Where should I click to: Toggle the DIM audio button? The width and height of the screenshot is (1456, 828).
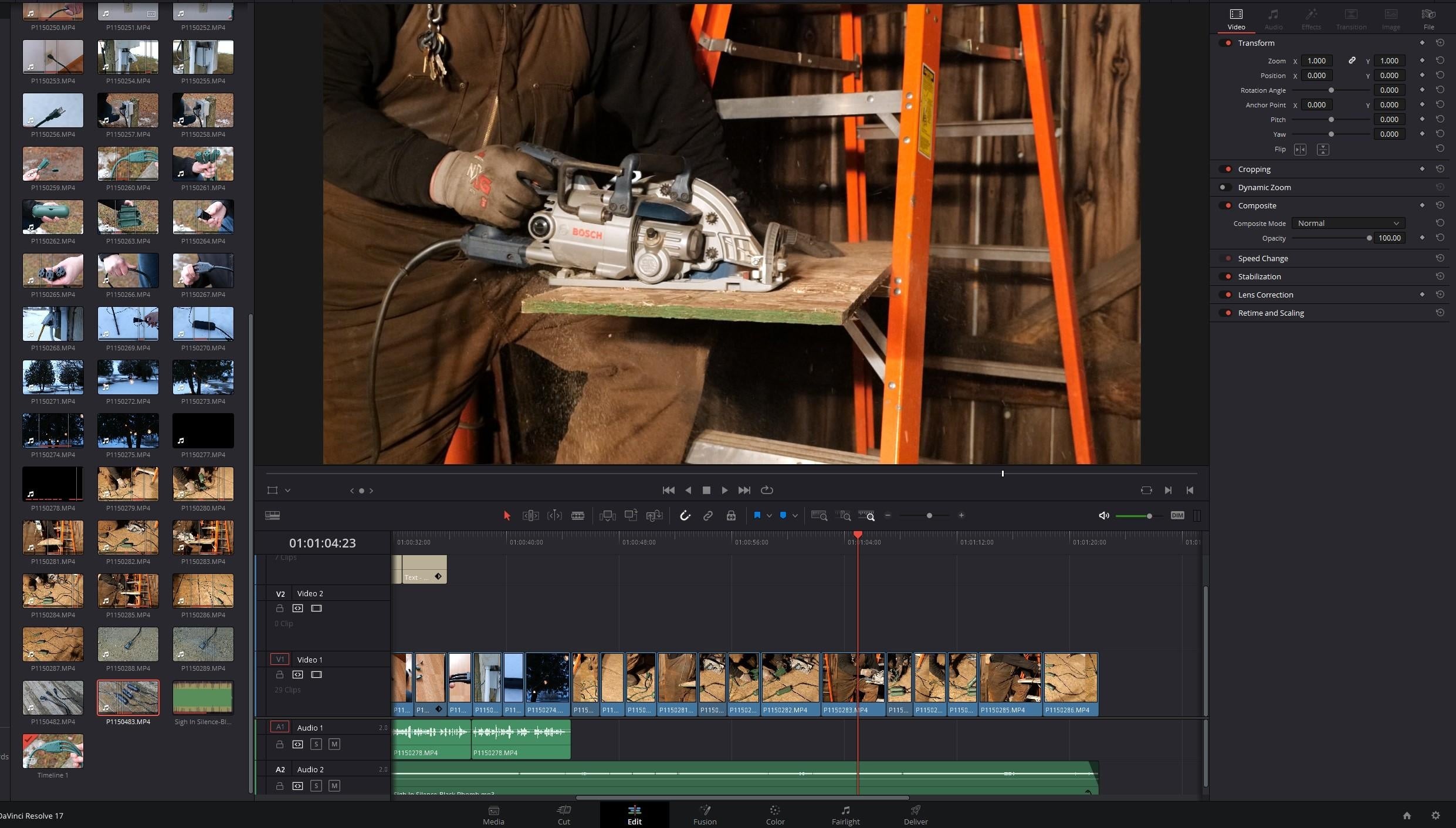point(1177,515)
